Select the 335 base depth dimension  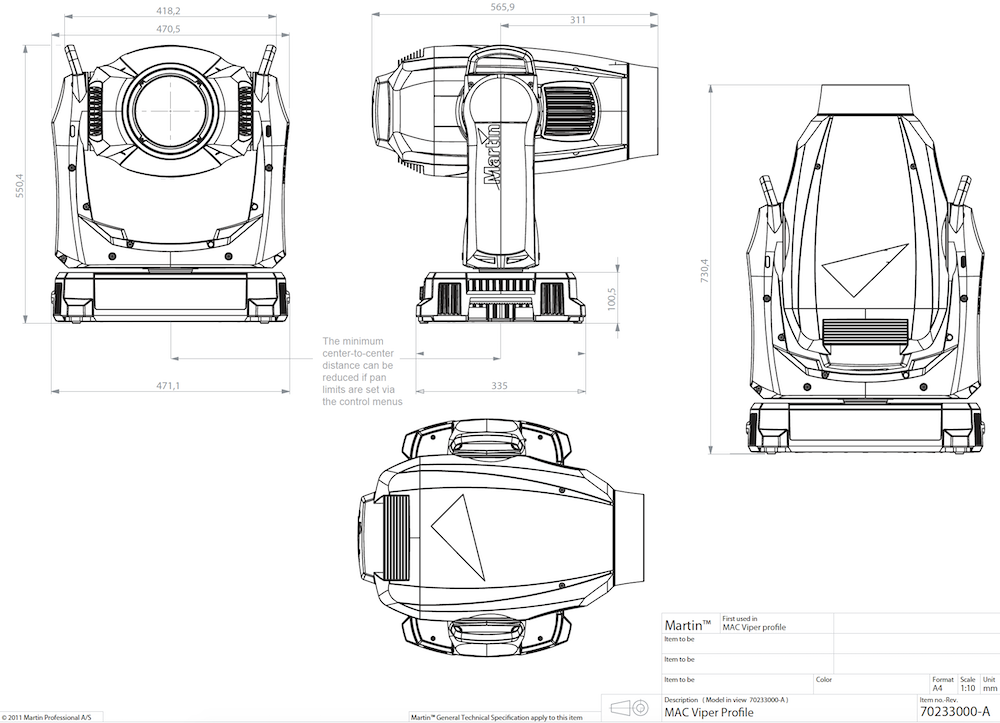pos(499,385)
